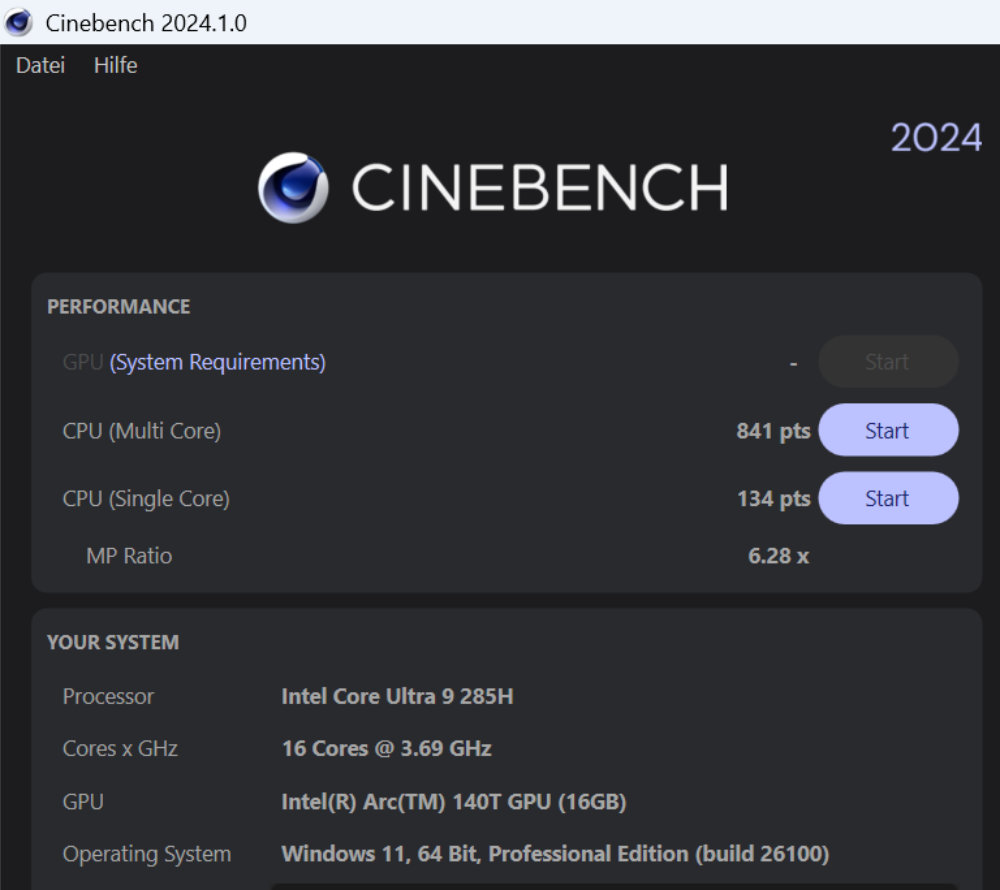The image size is (1000, 890).
Task: Click the disabled GPU Start button
Action: point(887,362)
